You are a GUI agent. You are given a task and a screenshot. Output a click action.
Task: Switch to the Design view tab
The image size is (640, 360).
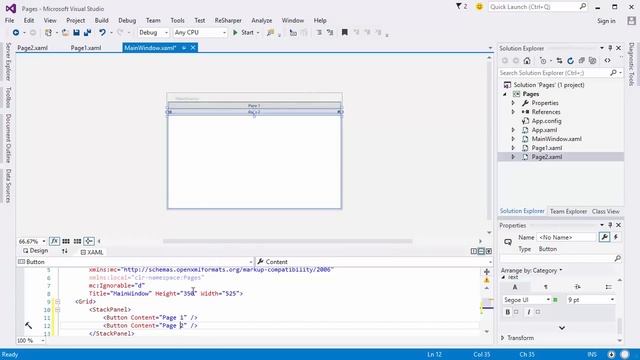pos(36,251)
